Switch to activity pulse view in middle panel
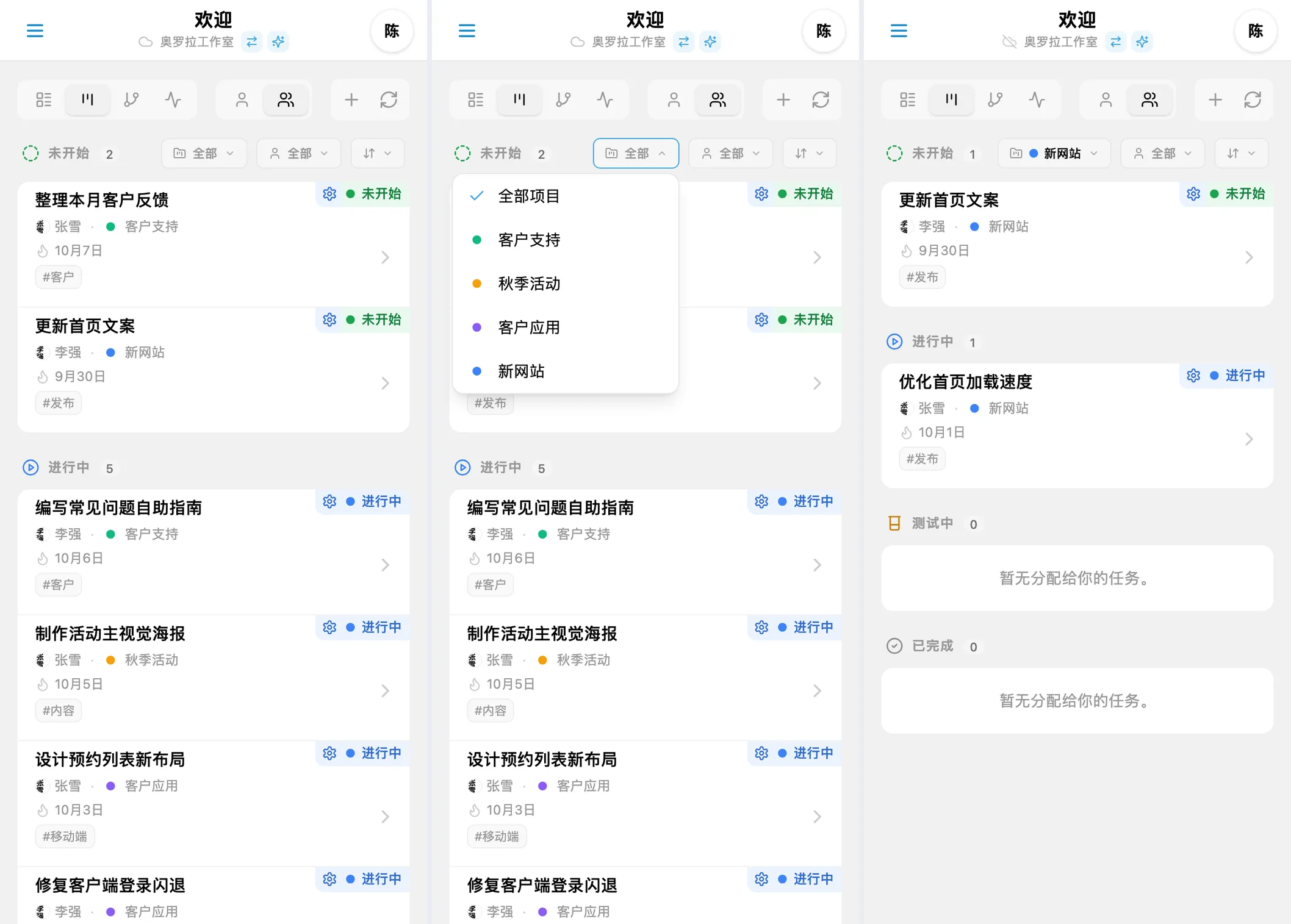Screen dimensions: 1291x924 (x=605, y=99)
